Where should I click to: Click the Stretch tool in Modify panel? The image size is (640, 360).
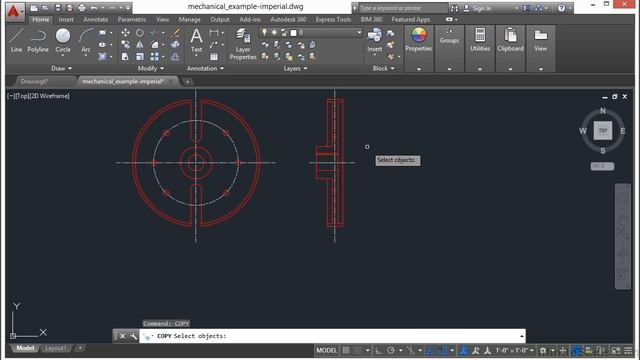click(125, 57)
